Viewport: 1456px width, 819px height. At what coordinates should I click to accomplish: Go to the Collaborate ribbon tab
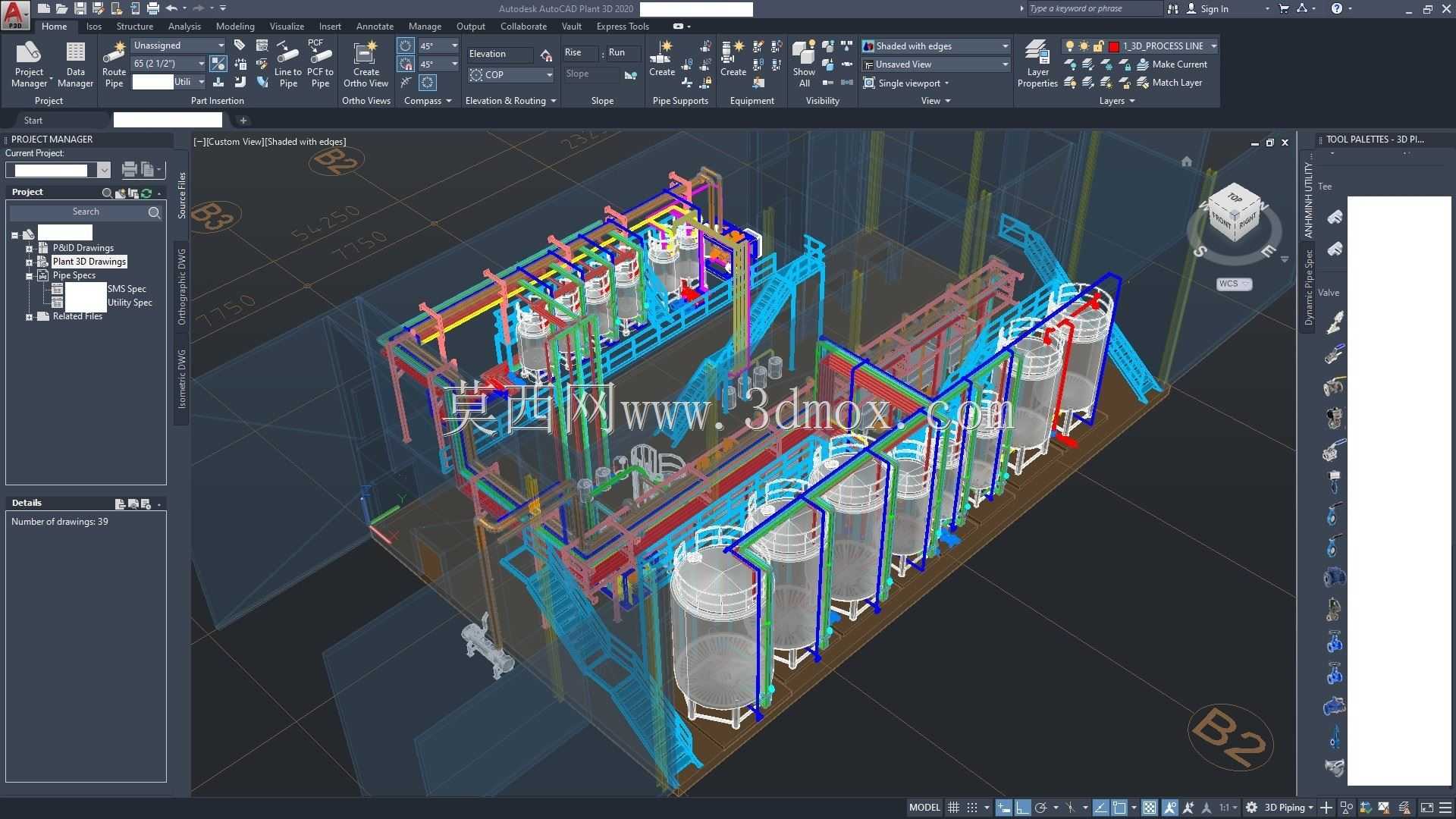pos(523,27)
